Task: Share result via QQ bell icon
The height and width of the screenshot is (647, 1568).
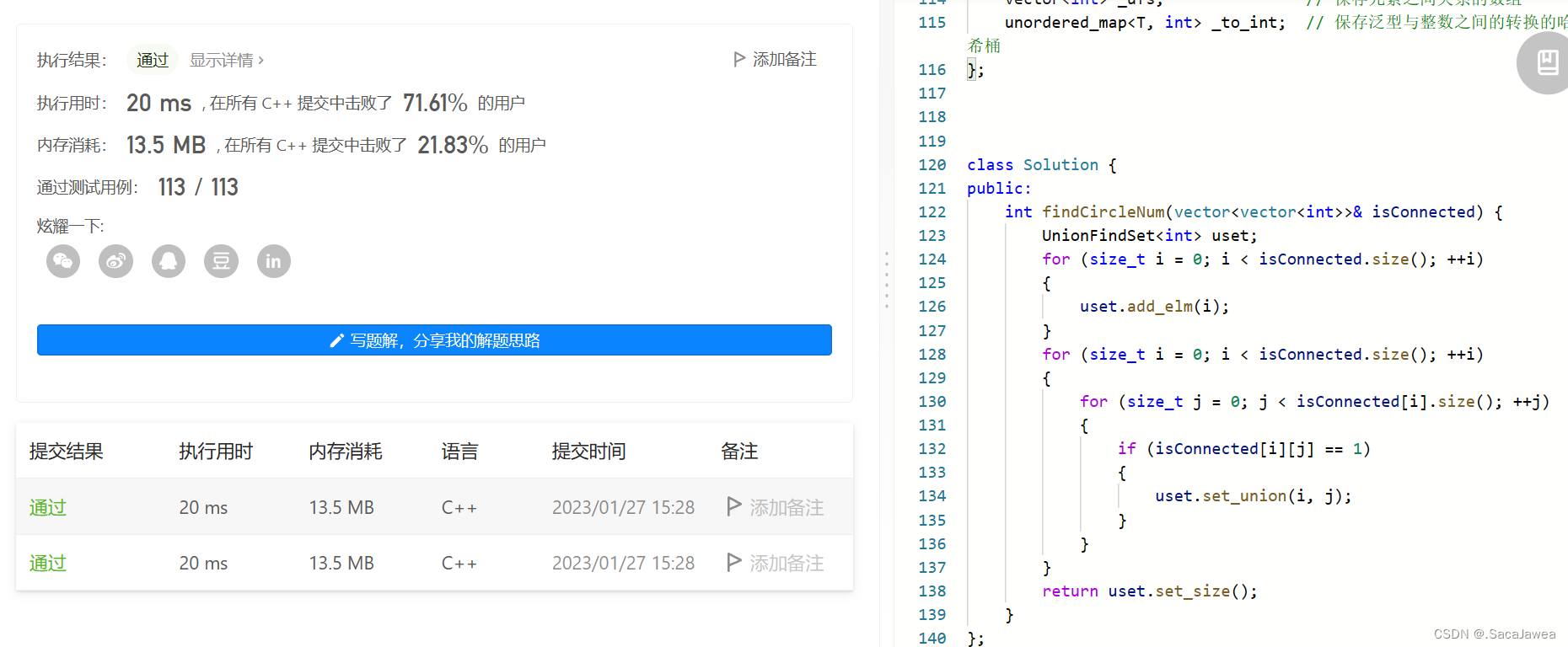Action: [169, 261]
